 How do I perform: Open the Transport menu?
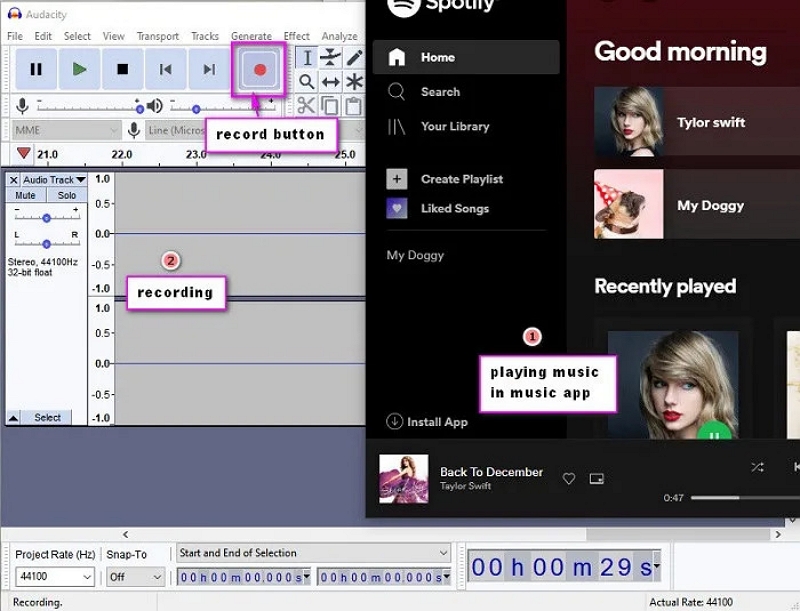tap(157, 36)
